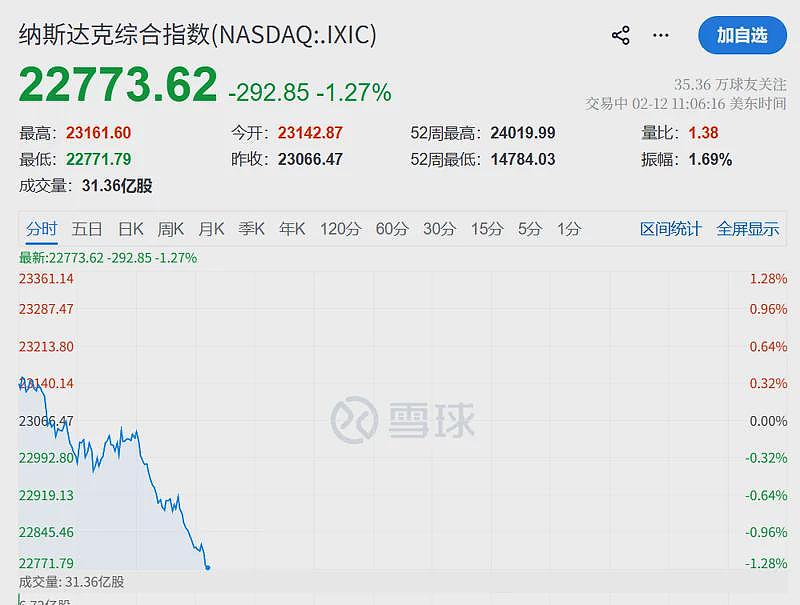Image resolution: width=800 pixels, height=605 pixels.
Task: Click the 成交量: 31.36亿股 volume chart label
Action: click(71, 582)
